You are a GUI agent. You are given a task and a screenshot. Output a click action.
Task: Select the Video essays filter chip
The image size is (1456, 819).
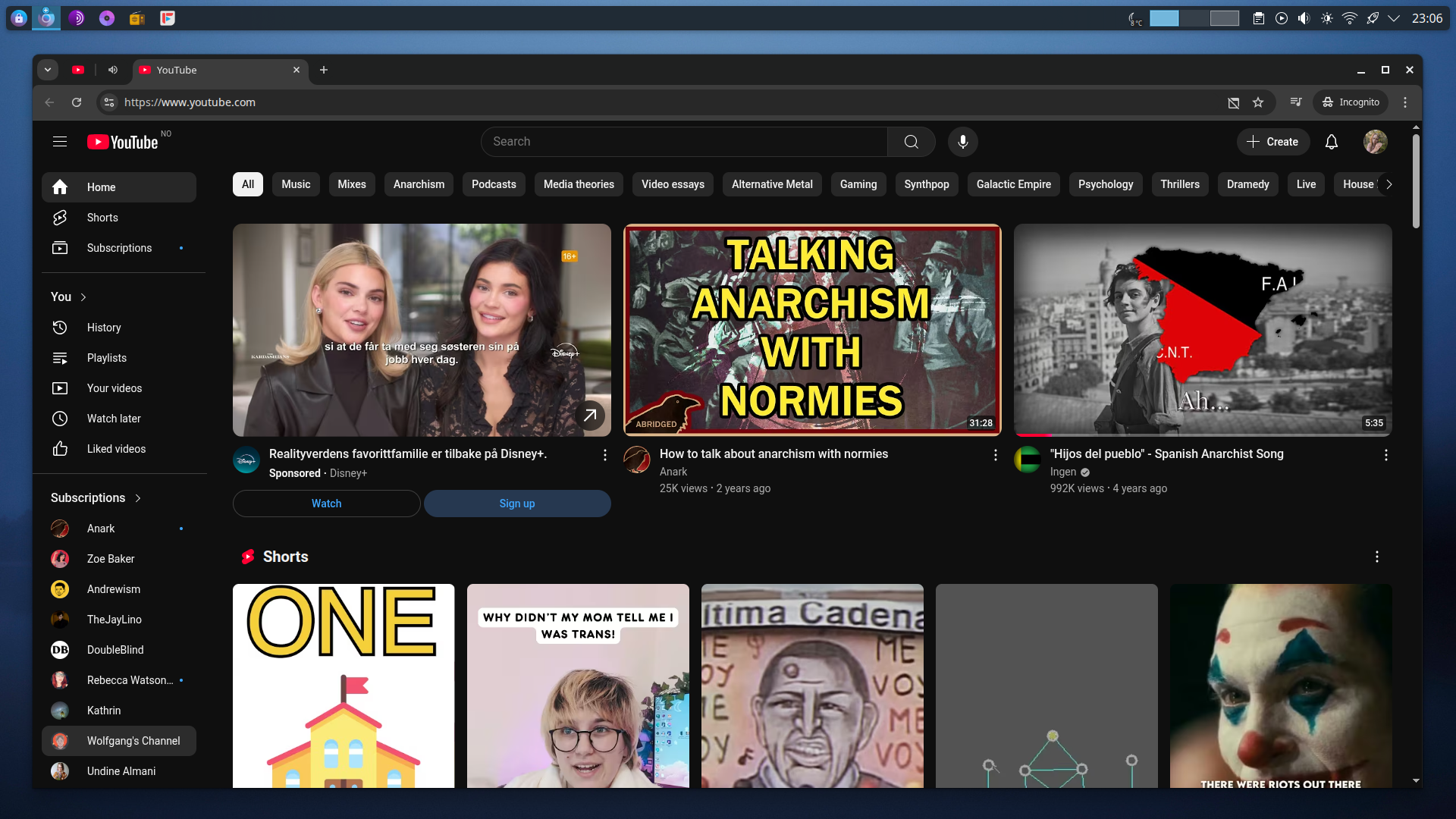click(673, 184)
